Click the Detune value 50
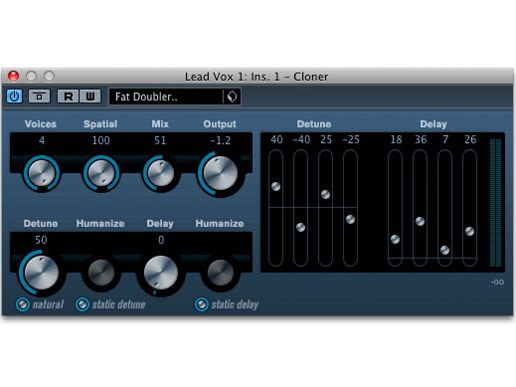This screenshot has width=516, height=387. pos(41,240)
